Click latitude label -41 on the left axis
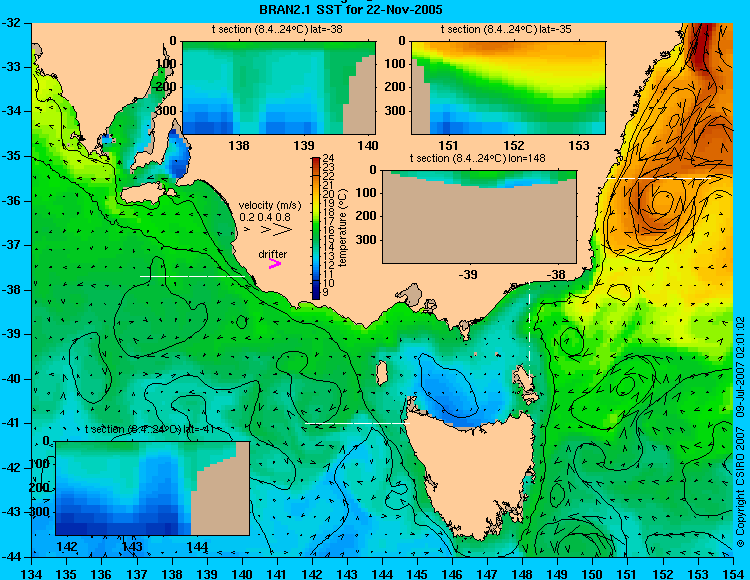This screenshot has height=580, width=750. 11,423
